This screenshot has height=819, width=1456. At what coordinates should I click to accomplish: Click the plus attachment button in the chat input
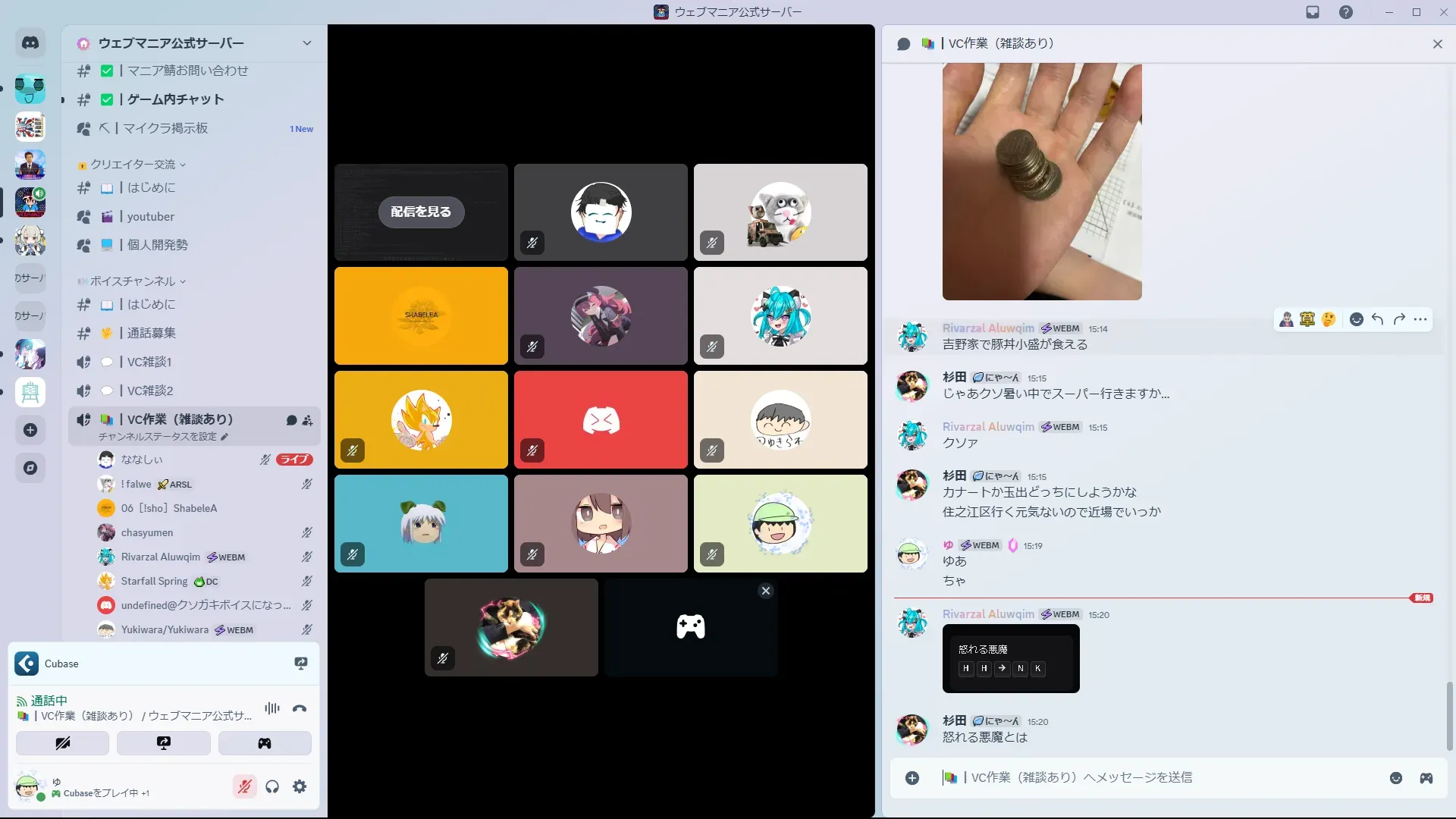912,778
